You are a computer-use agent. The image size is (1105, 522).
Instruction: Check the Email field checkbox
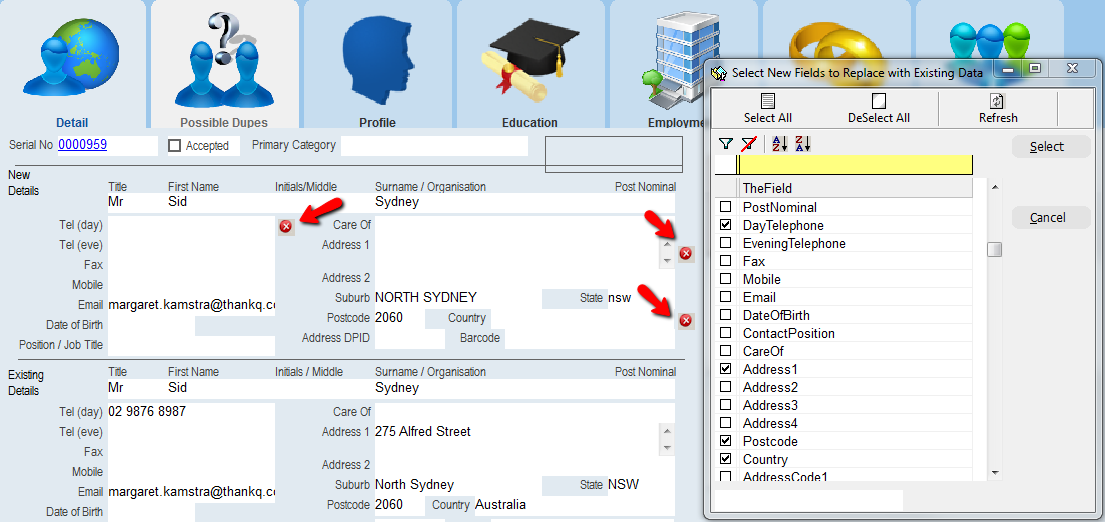[726, 297]
